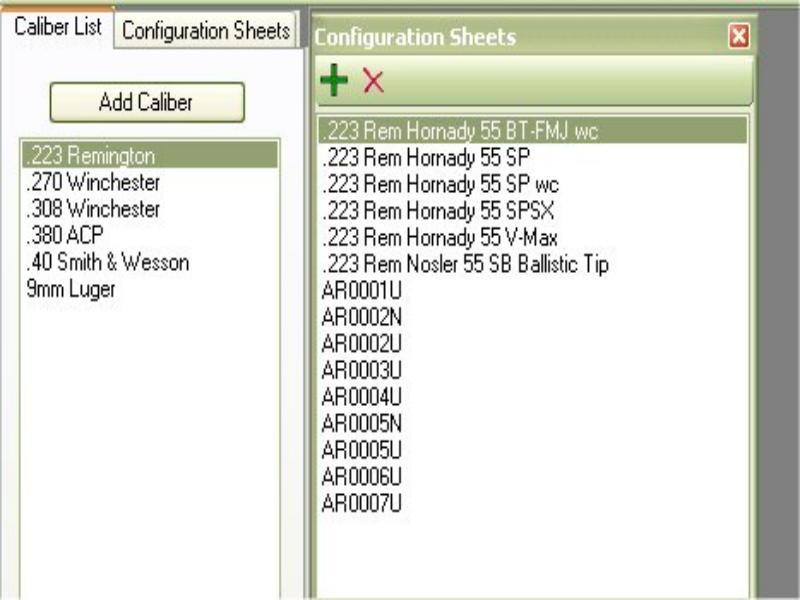Screen dimensions: 800x600
Task: Click the red X delete sheet icon
Action: (373, 81)
